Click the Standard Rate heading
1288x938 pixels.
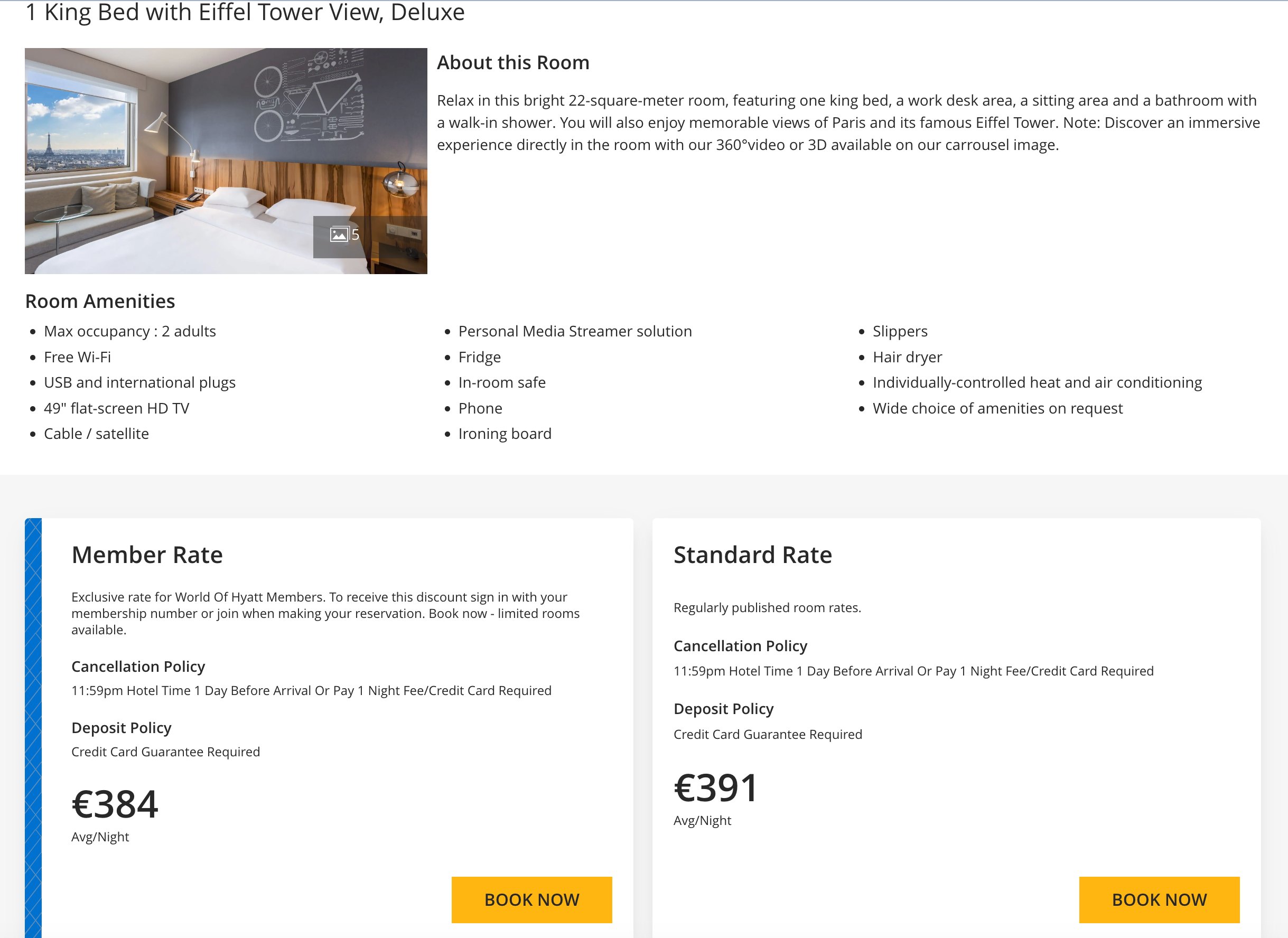click(752, 555)
